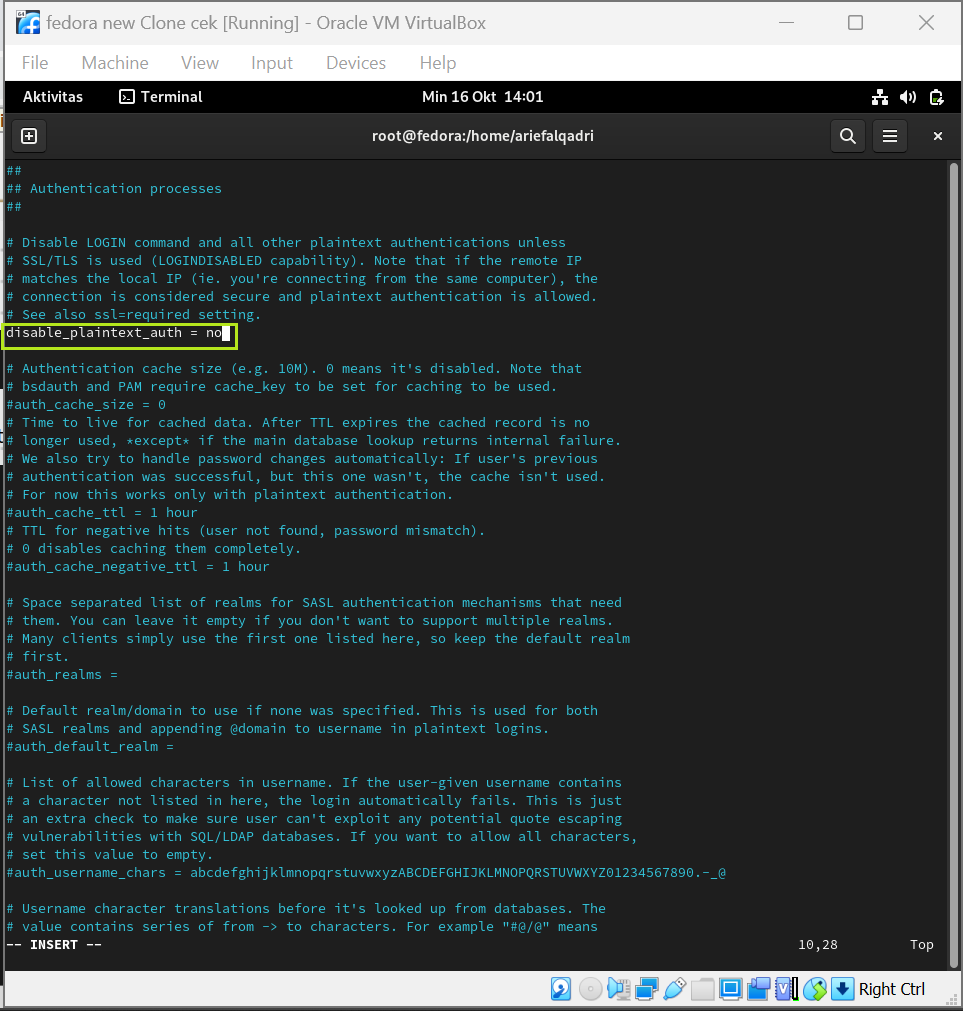Click the keyboard capture arrow icon
Image resolution: width=963 pixels, height=1011 pixels.
(842, 988)
